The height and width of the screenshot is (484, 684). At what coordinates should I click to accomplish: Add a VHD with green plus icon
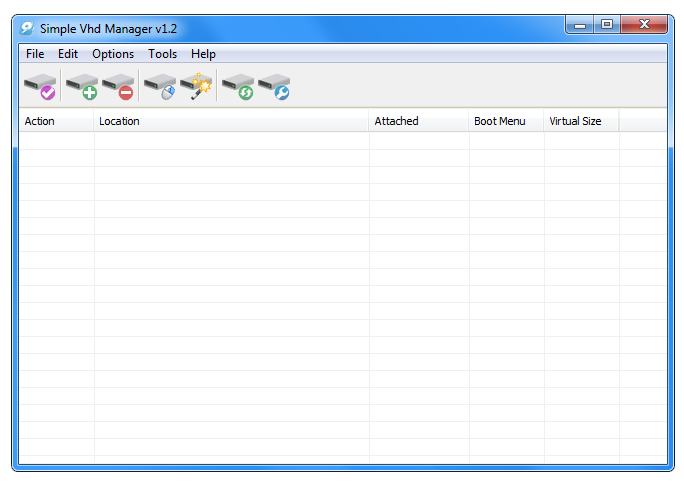tap(82, 86)
